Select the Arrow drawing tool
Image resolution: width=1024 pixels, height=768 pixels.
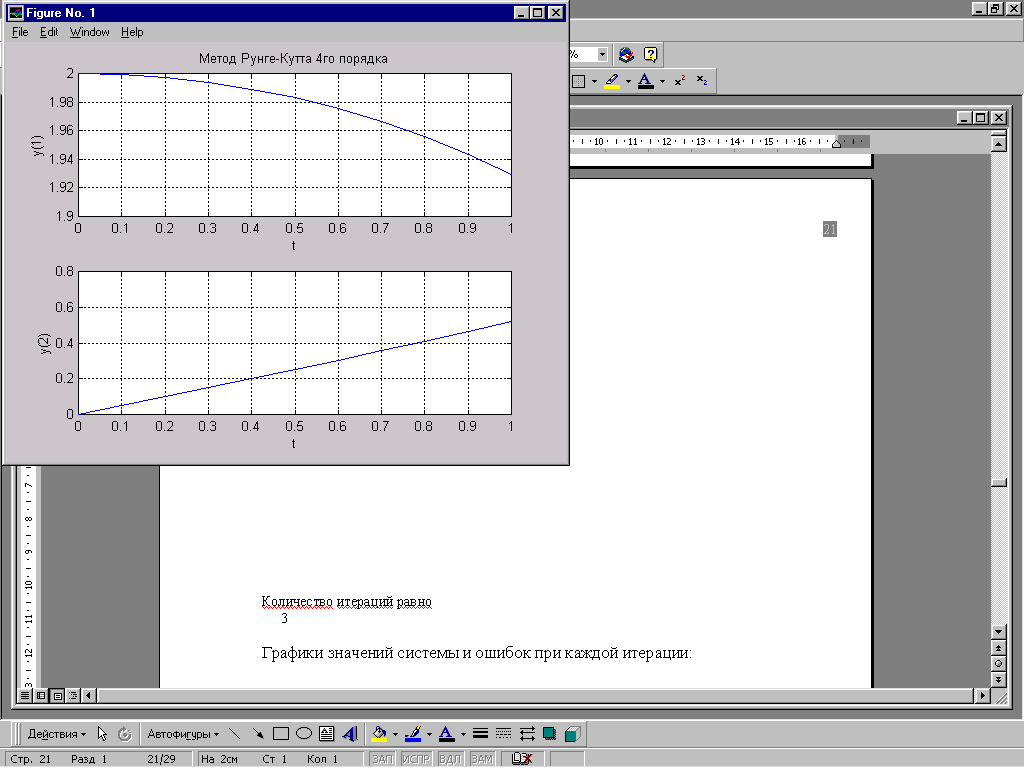click(x=258, y=733)
